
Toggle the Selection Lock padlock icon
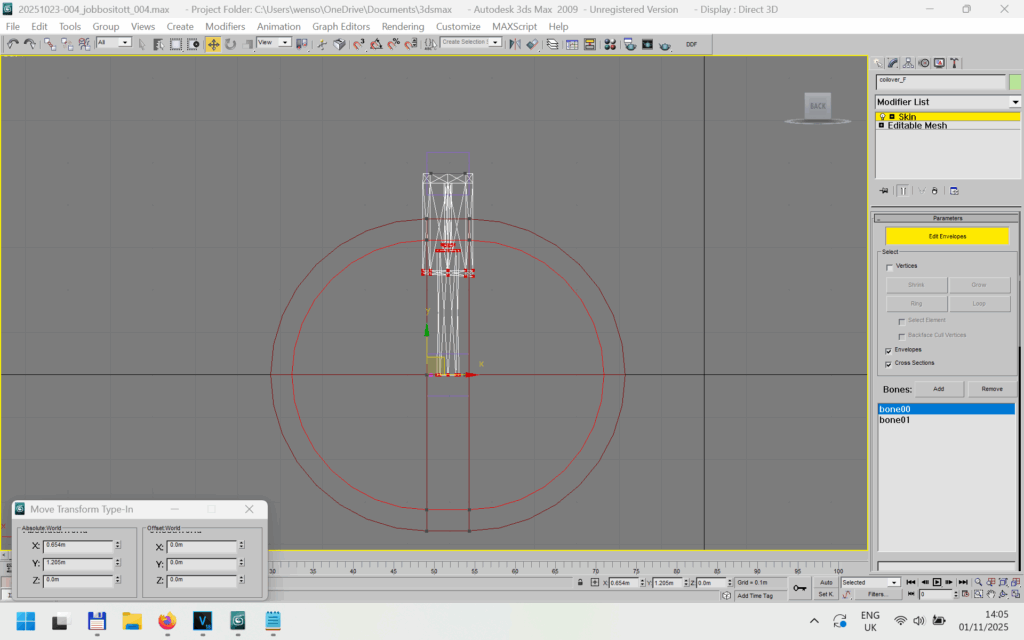(x=581, y=582)
